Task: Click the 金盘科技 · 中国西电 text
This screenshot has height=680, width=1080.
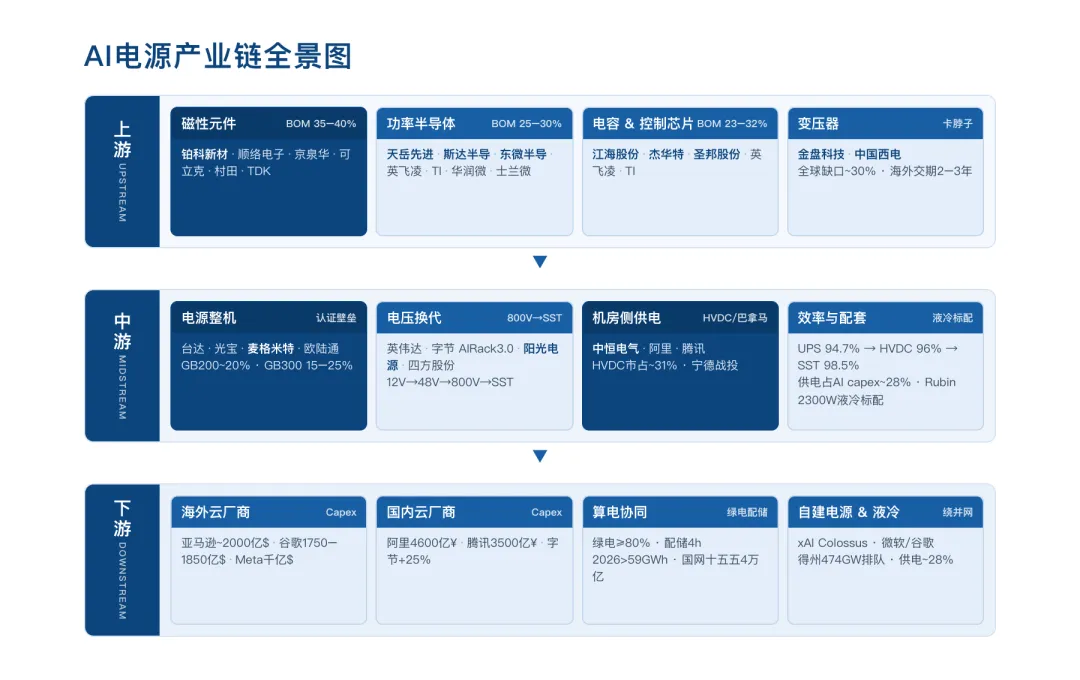Action: pyautogui.click(x=849, y=154)
